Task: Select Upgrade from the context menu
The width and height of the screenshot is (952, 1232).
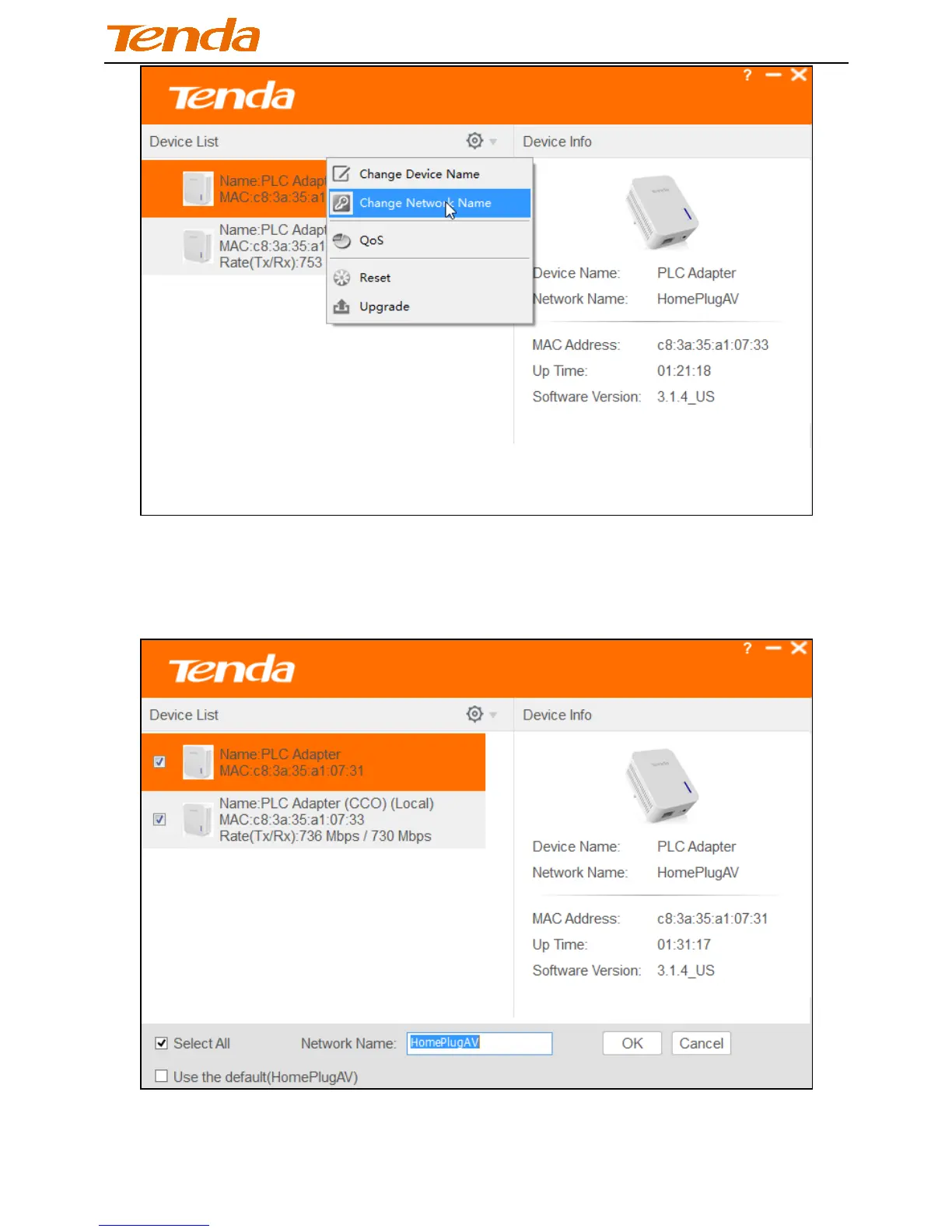Action: coord(429,306)
